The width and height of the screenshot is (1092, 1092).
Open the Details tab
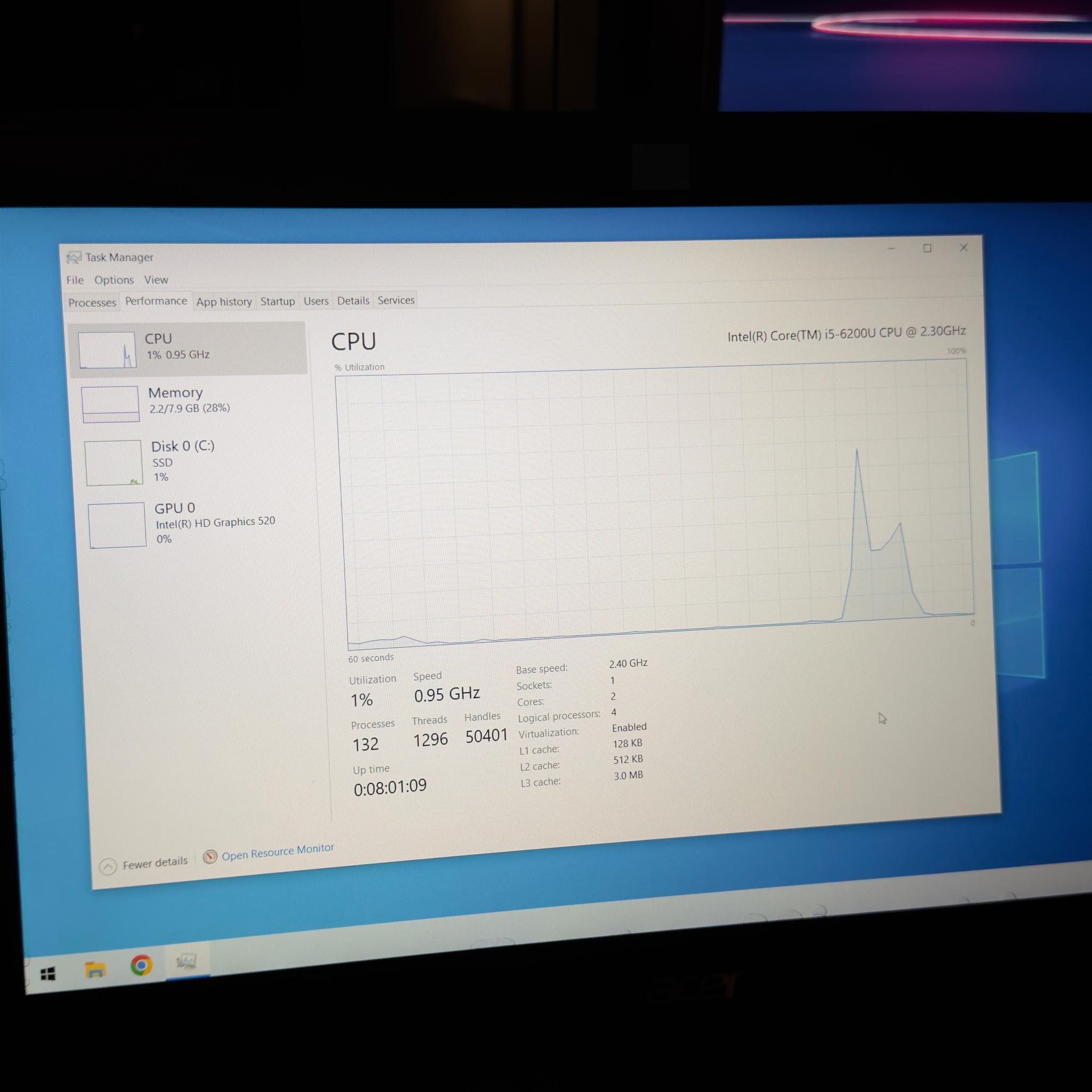pyautogui.click(x=354, y=300)
